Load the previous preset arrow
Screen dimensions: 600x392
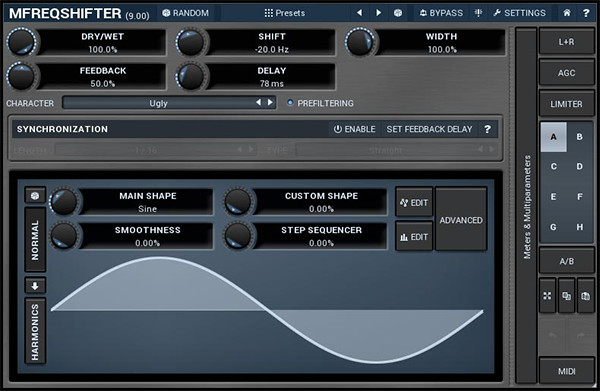(359, 13)
